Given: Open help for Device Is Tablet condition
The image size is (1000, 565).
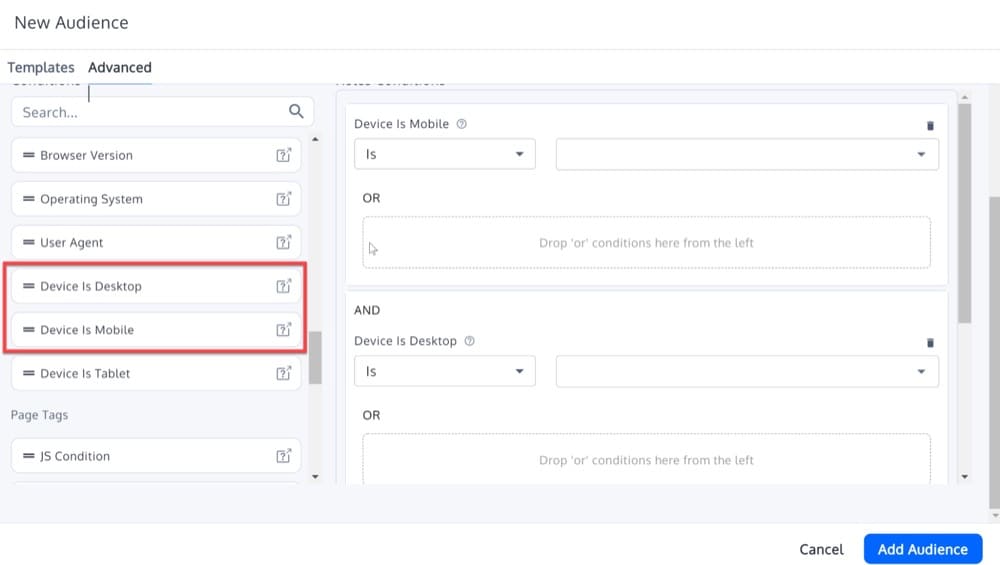Looking at the screenshot, I should (283, 373).
